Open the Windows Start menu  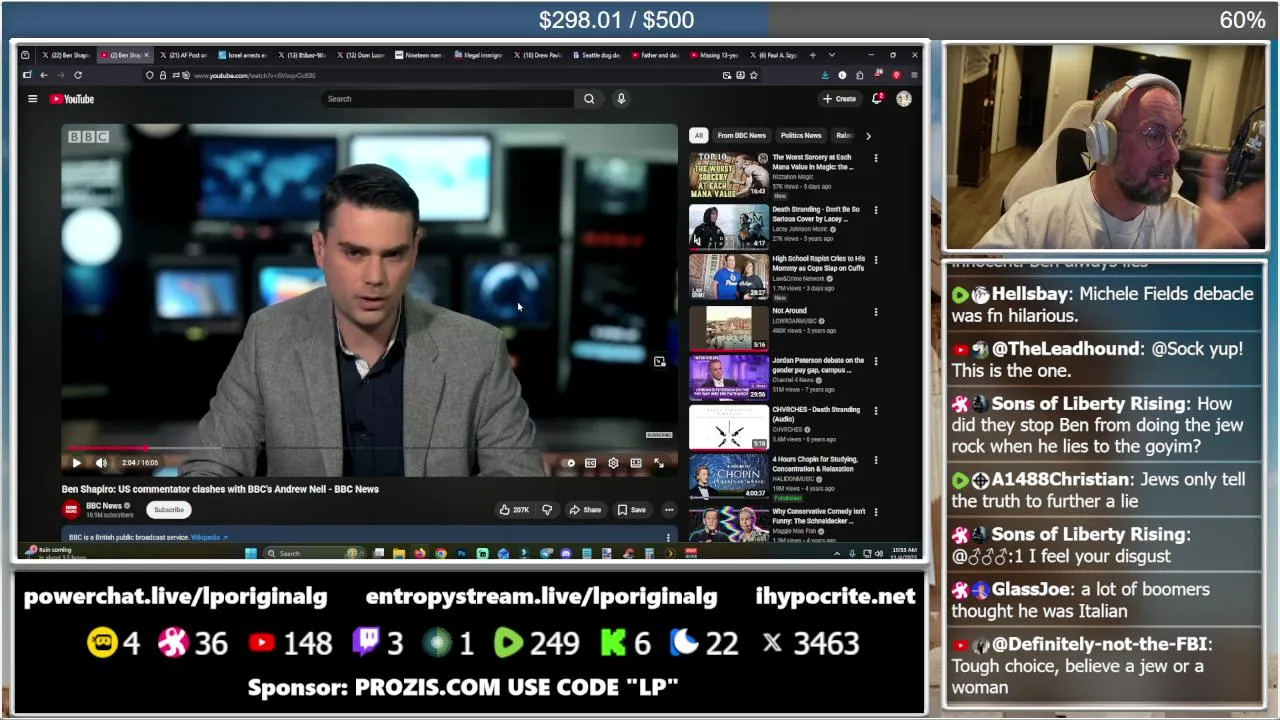pyautogui.click(x=251, y=553)
